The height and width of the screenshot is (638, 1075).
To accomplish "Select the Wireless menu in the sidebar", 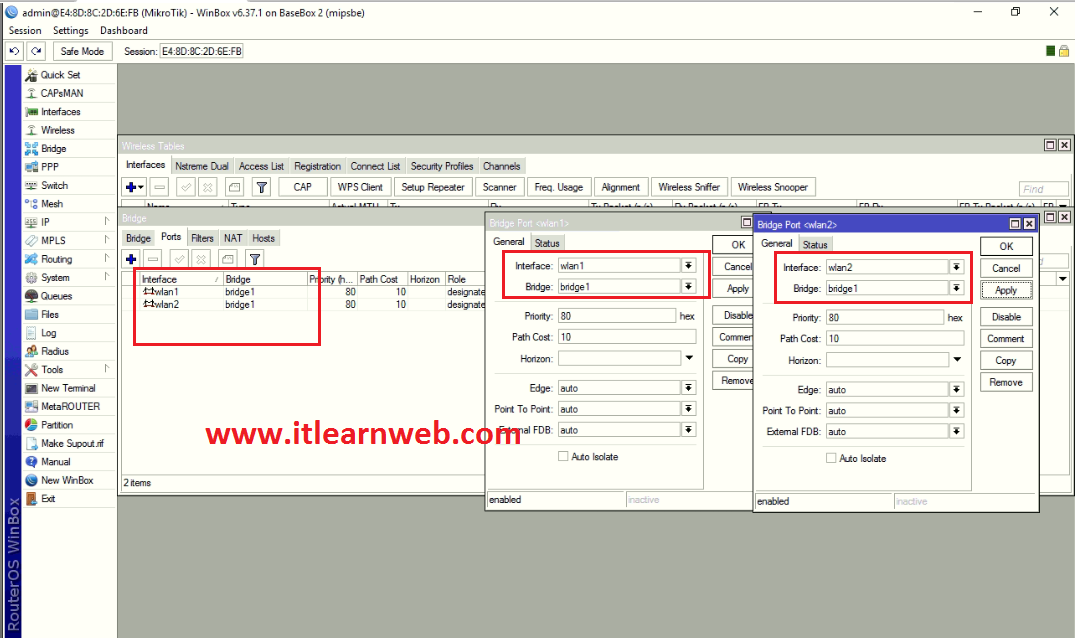I will tap(57, 128).
